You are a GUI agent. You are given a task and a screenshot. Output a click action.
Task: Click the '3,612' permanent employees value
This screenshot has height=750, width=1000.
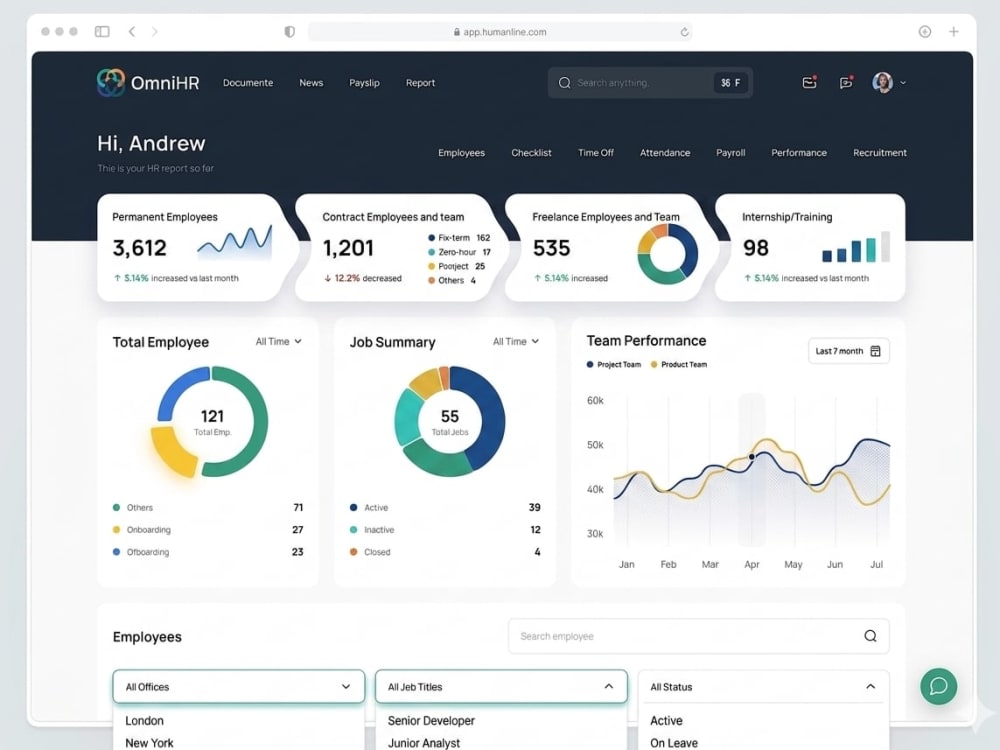coord(140,248)
